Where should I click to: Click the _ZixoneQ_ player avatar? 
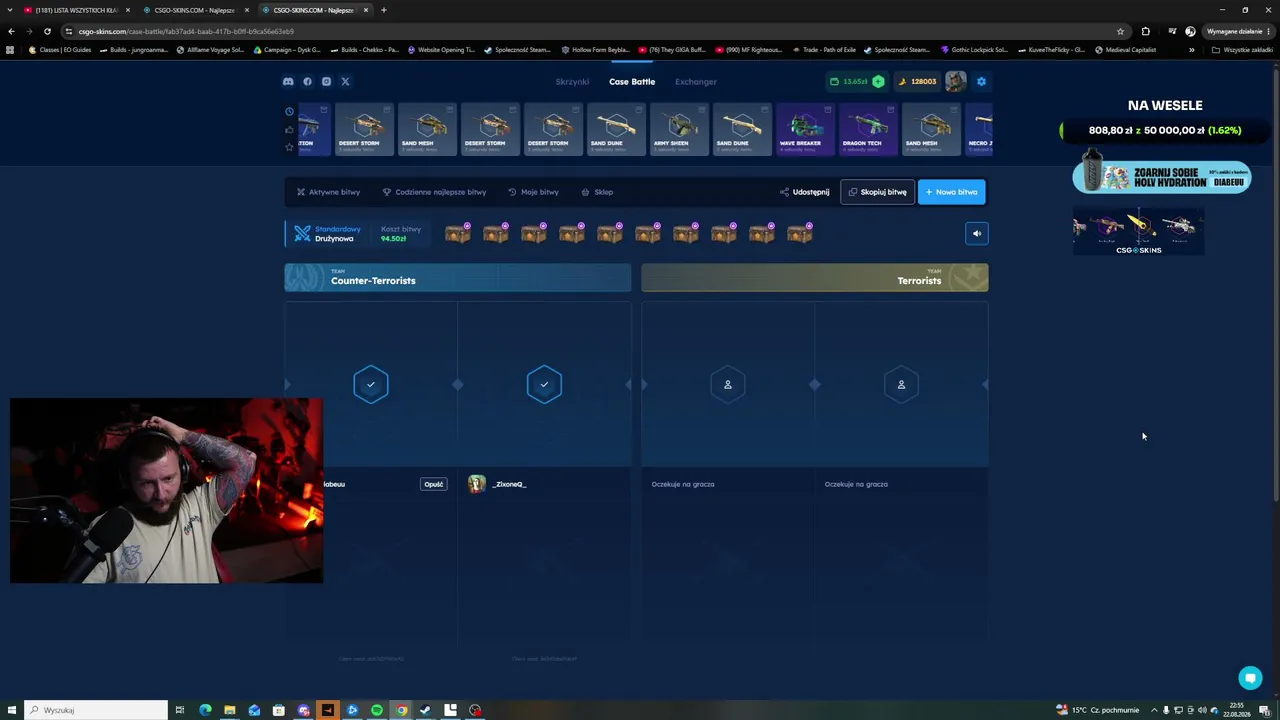point(477,484)
